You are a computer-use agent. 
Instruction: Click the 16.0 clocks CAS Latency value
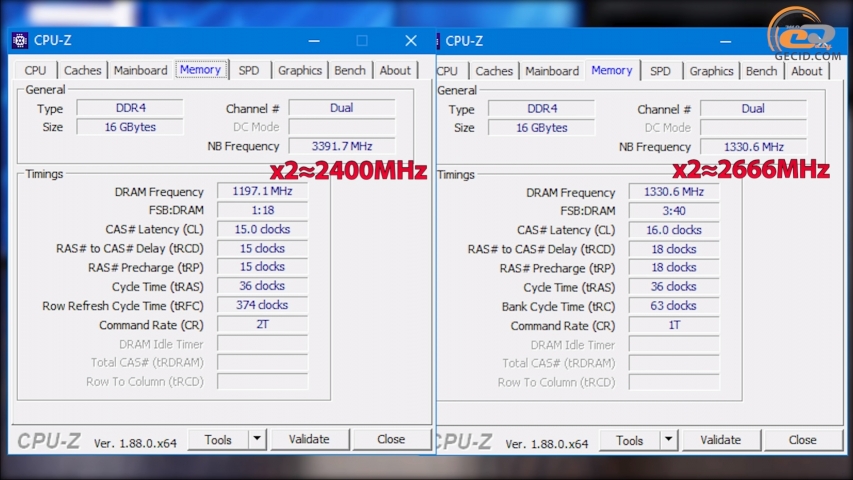pyautogui.click(x=674, y=230)
